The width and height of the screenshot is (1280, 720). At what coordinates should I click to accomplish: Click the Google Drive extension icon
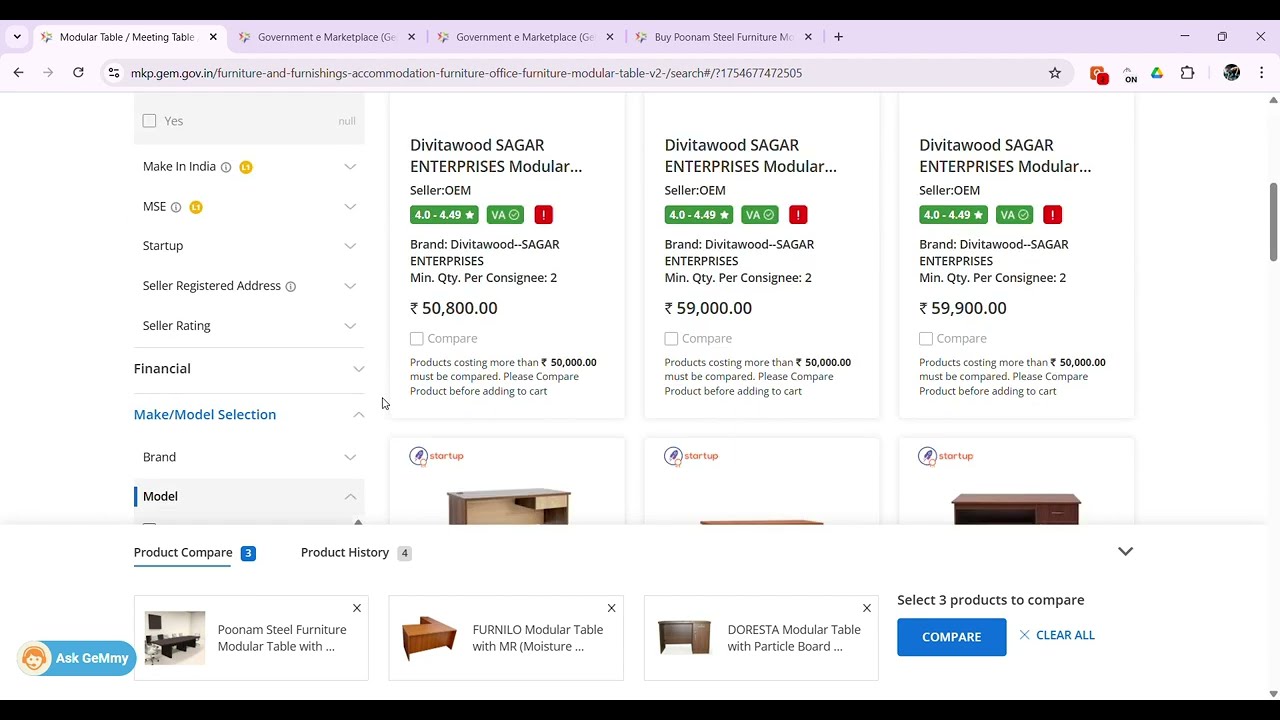1157,73
